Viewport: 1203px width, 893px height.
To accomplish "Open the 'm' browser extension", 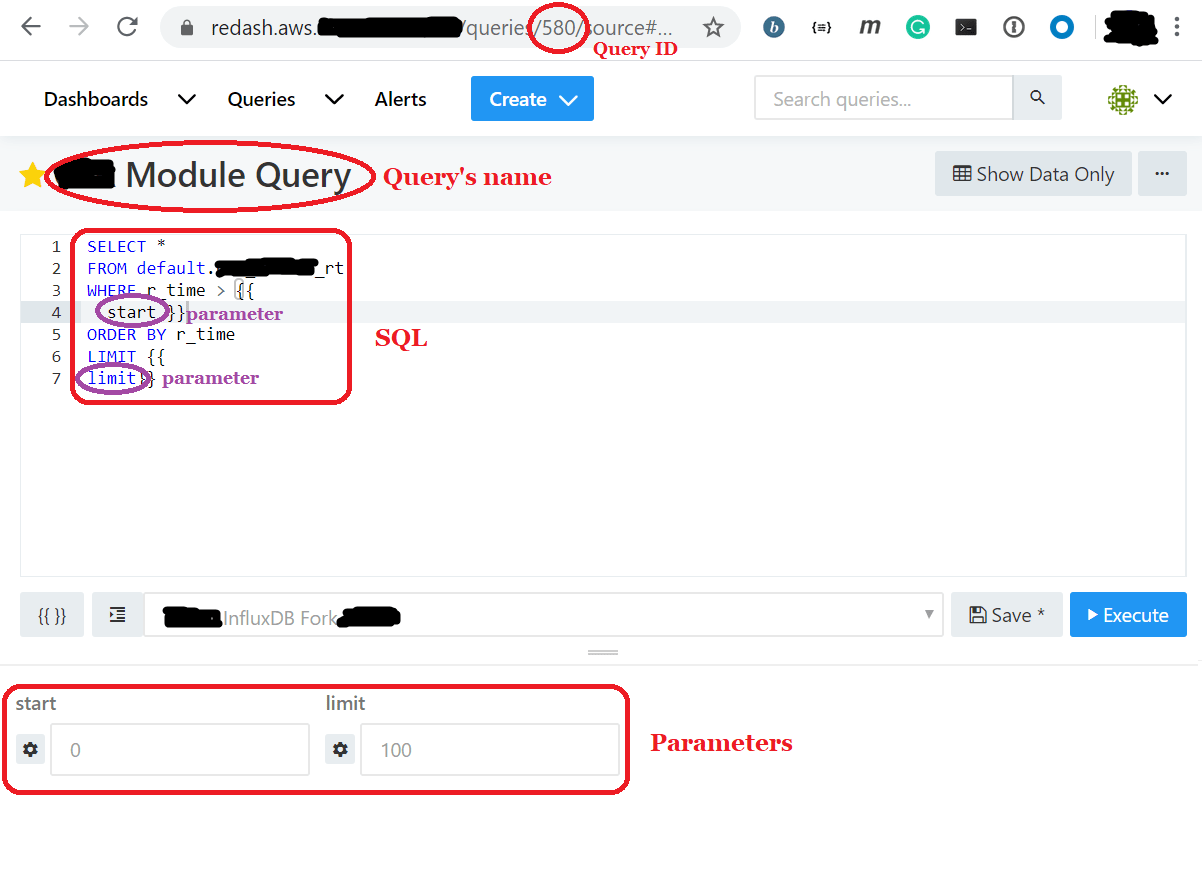I will (x=870, y=27).
